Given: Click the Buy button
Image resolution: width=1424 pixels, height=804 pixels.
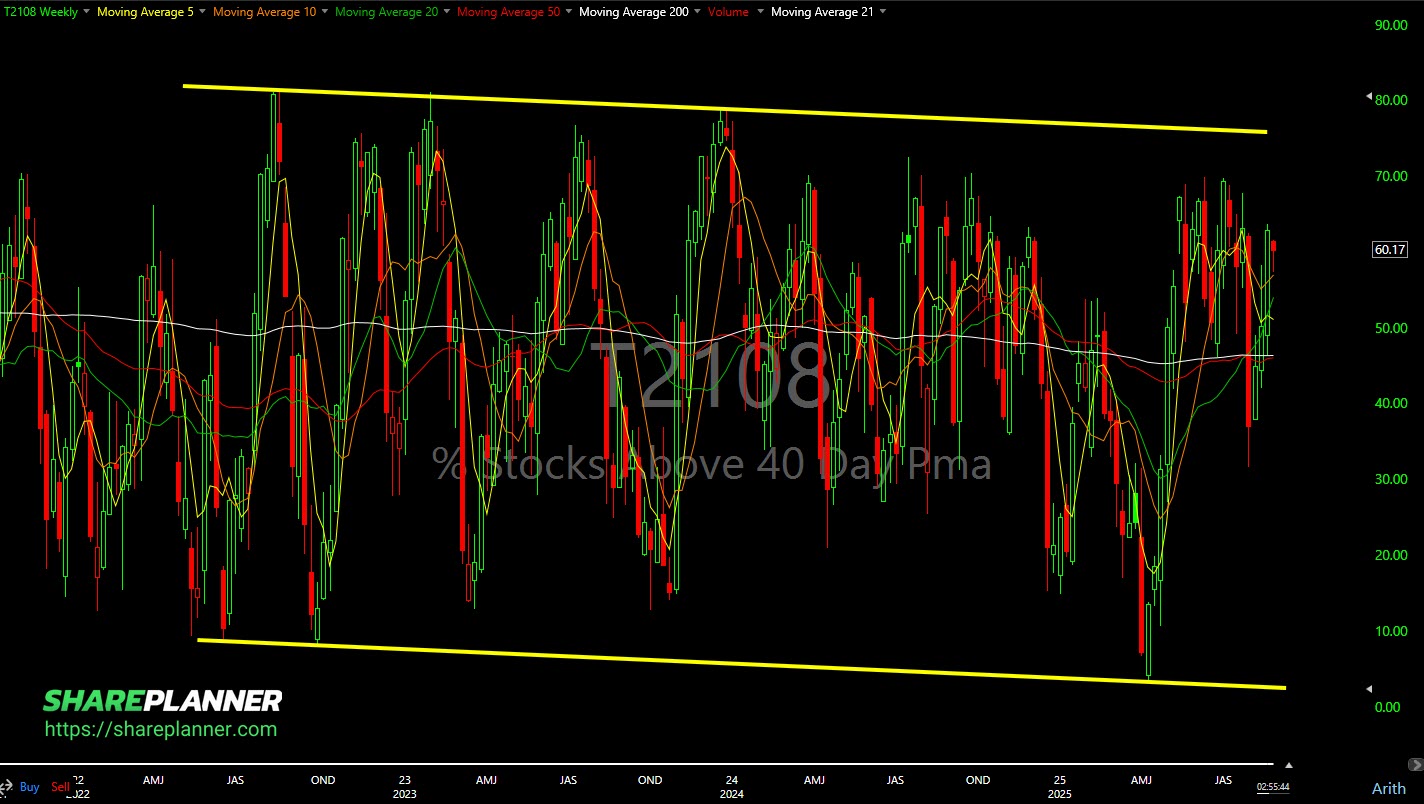Looking at the screenshot, I should 30,787.
